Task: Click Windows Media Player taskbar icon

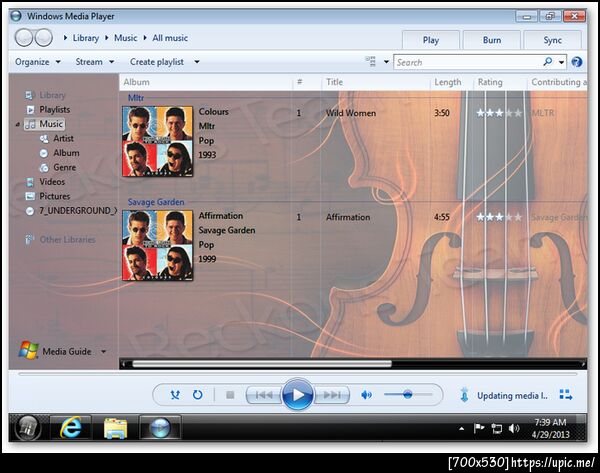Action: tap(160, 427)
